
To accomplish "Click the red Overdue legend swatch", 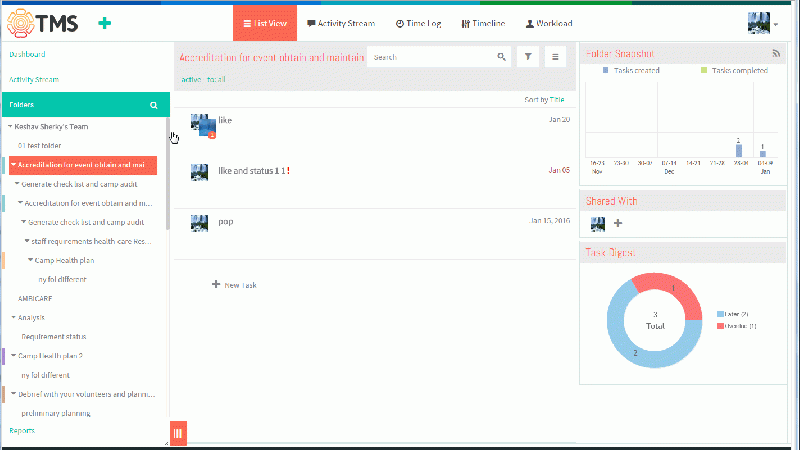I will tap(720, 326).
